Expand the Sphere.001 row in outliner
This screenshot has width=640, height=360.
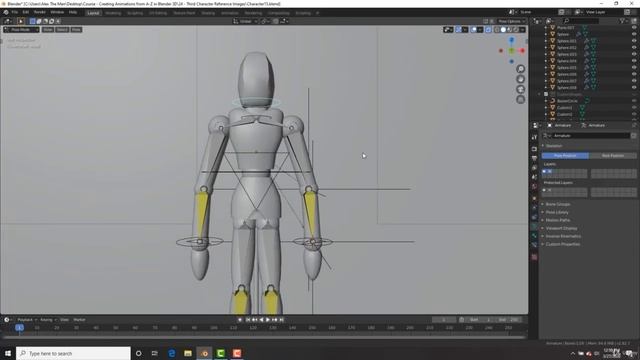[x=546, y=41]
